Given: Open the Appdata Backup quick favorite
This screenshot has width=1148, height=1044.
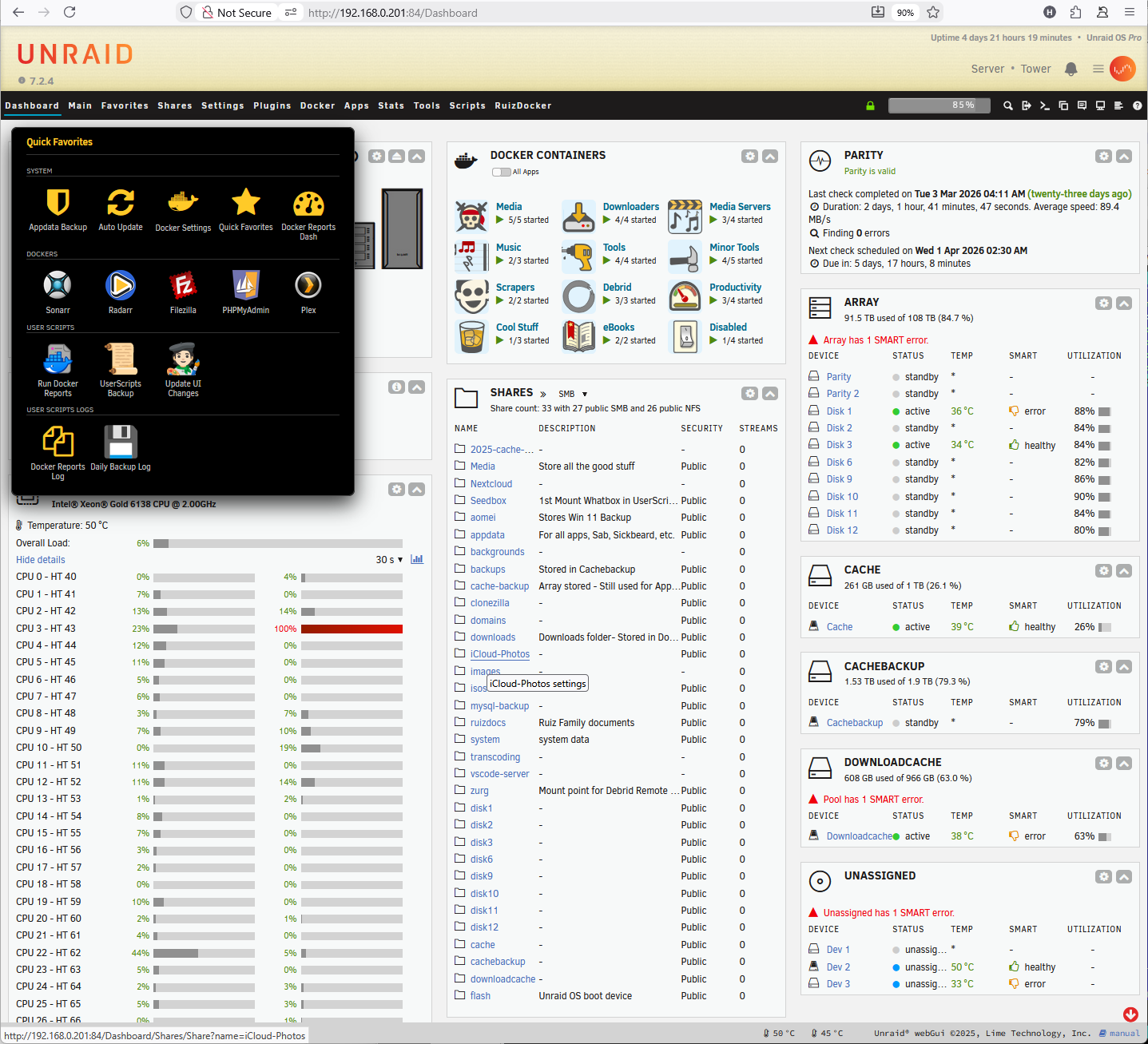Looking at the screenshot, I should [58, 203].
